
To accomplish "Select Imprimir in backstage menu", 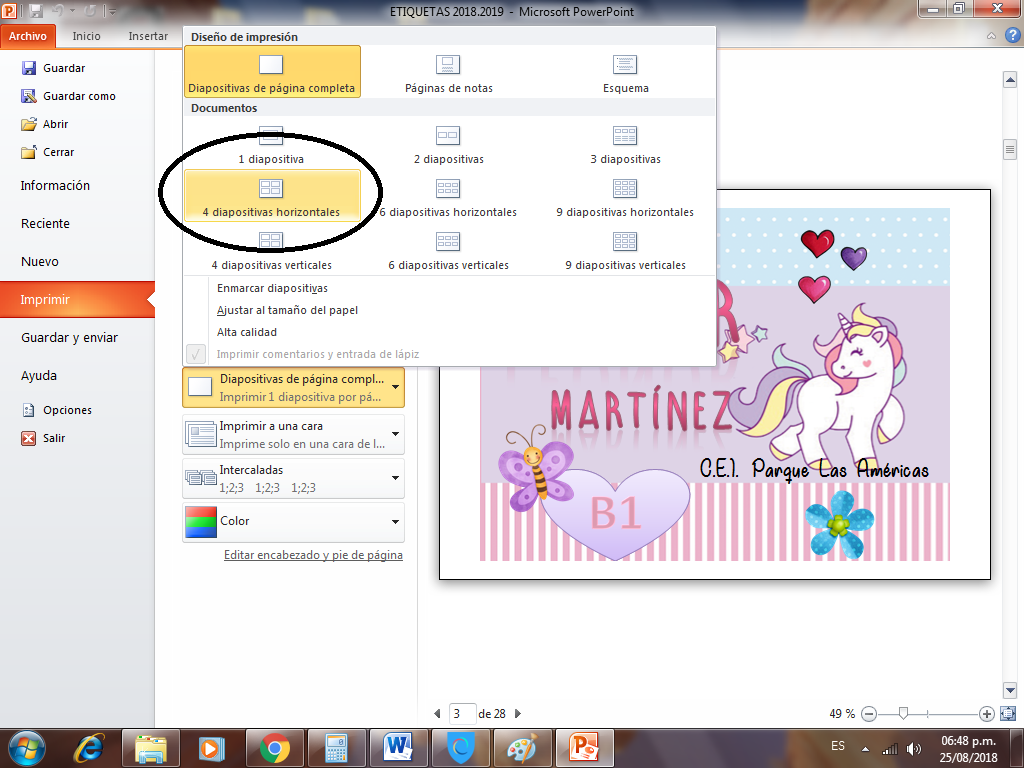I will pyautogui.click(x=77, y=300).
